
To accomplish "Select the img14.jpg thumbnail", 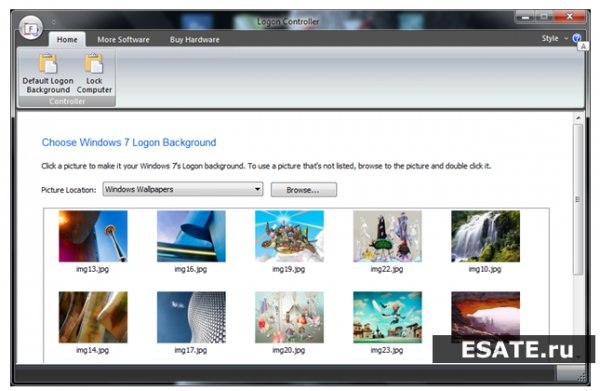I will tap(93, 317).
